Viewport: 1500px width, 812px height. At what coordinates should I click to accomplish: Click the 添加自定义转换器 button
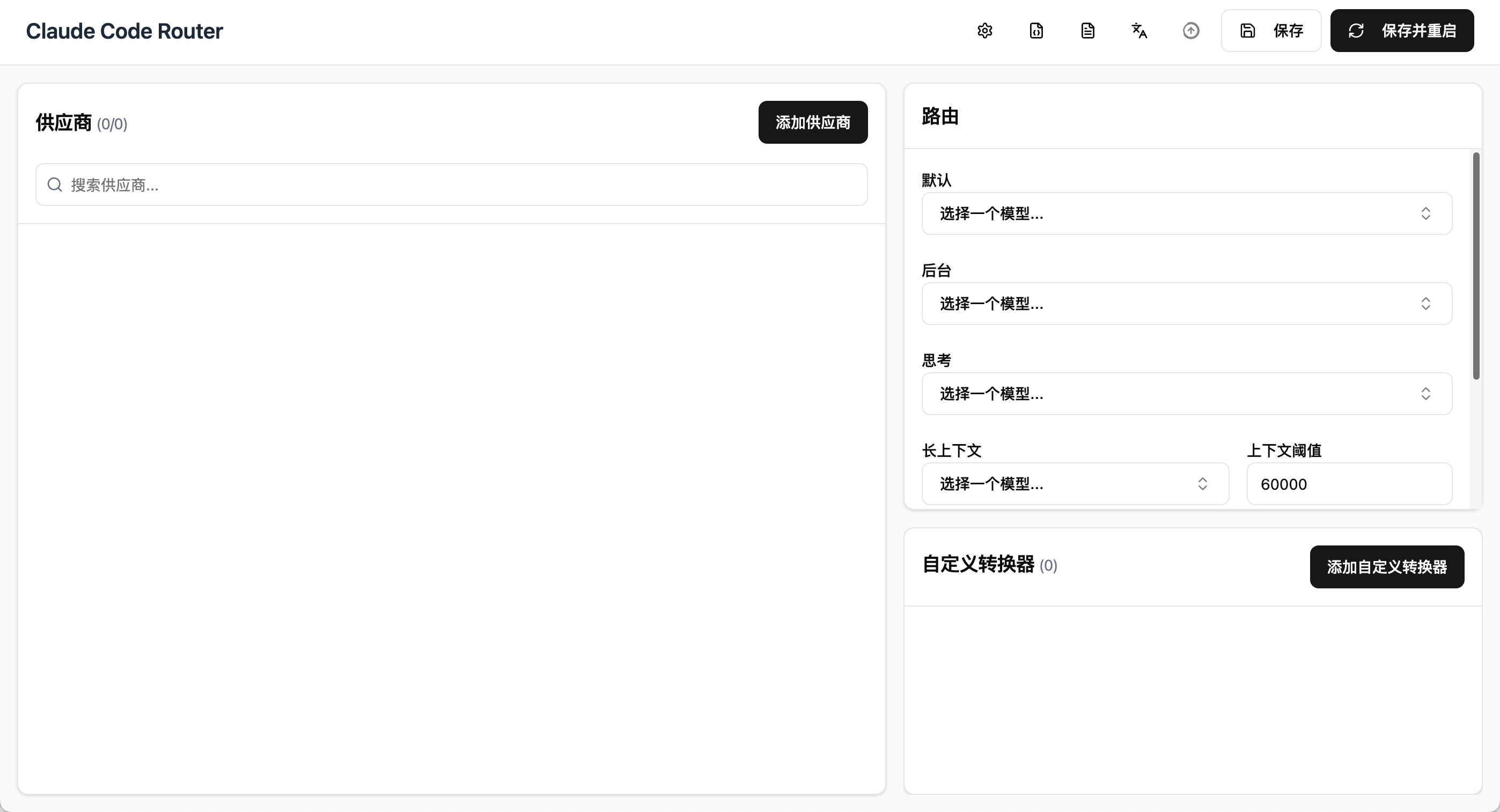pyautogui.click(x=1387, y=567)
